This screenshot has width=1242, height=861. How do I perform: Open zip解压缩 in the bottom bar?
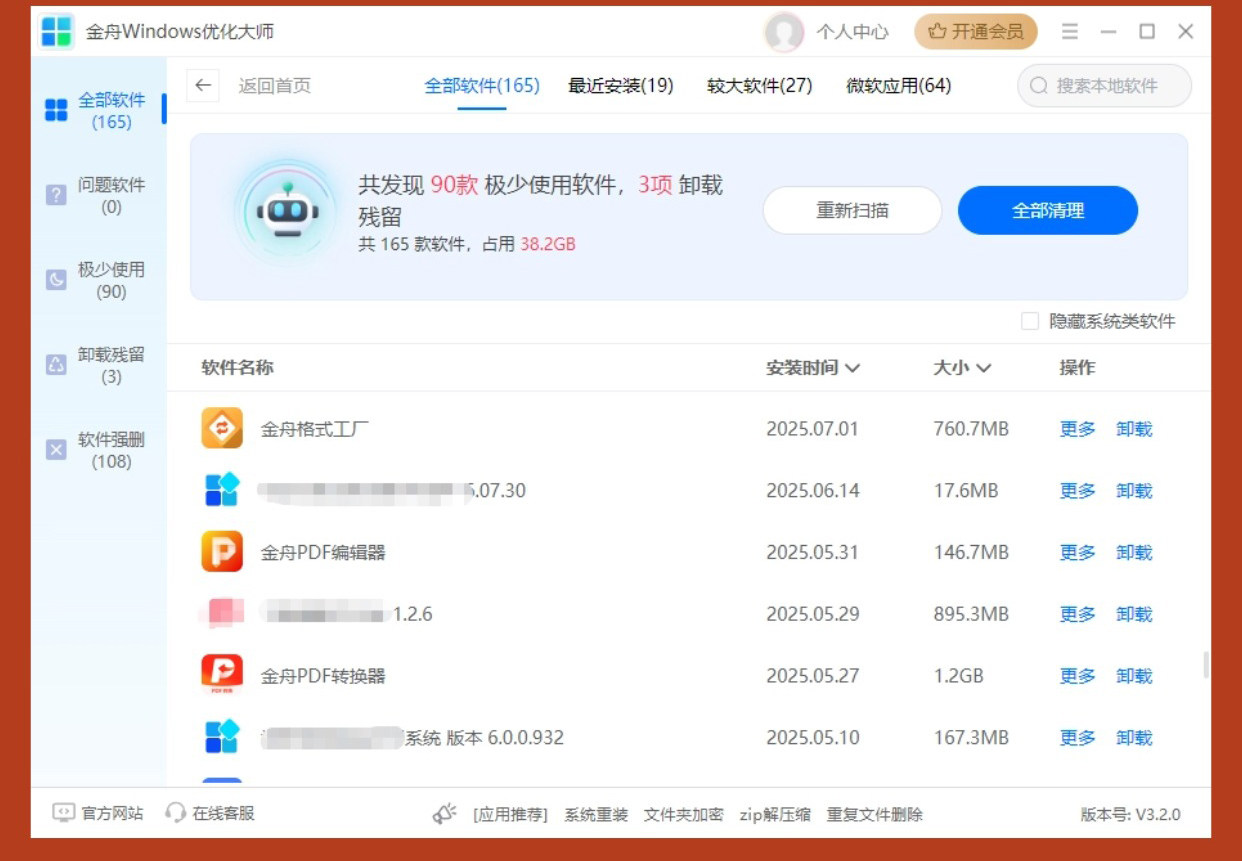click(775, 815)
